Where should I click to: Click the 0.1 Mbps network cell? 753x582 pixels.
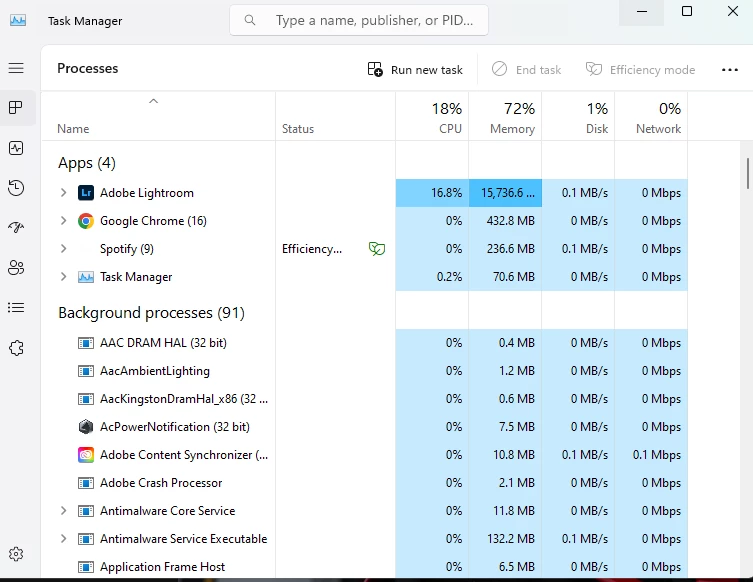point(651,455)
